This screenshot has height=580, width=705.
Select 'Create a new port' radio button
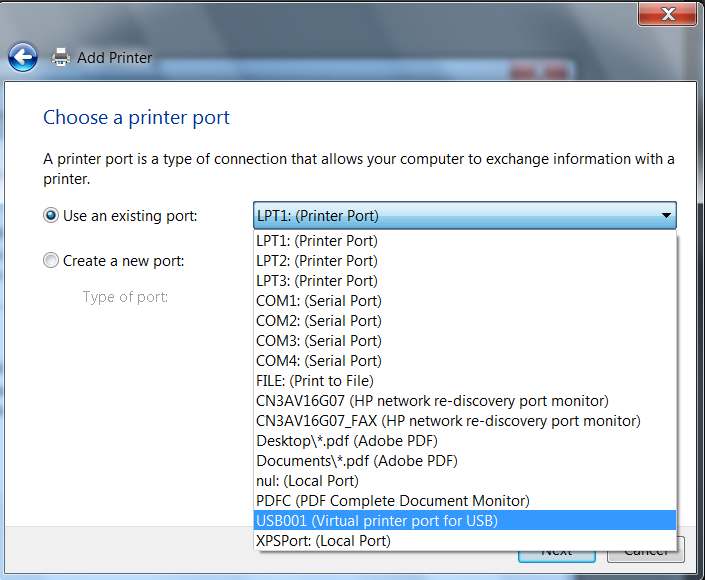click(51, 261)
